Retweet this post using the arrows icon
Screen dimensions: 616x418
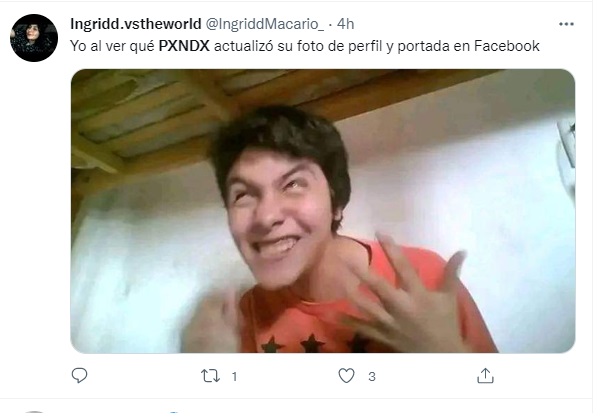211,376
